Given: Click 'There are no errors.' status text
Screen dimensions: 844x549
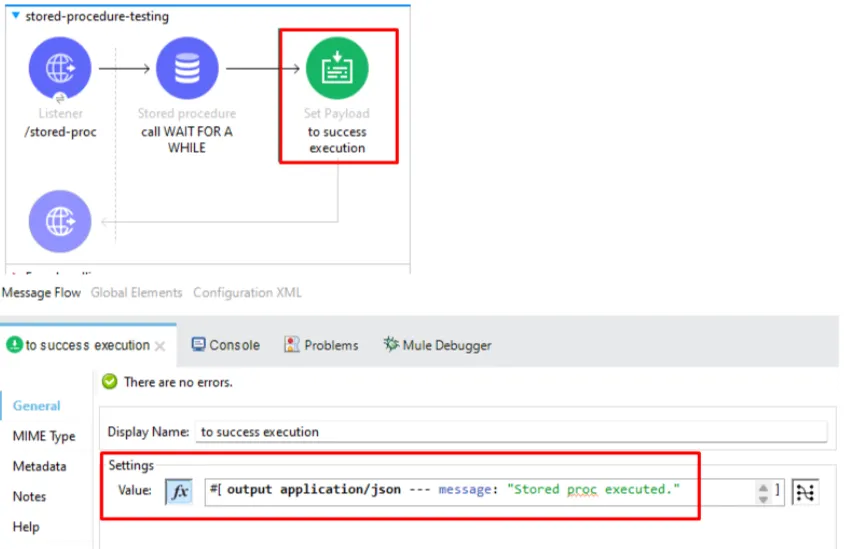Looking at the screenshot, I should pyautogui.click(x=178, y=382).
